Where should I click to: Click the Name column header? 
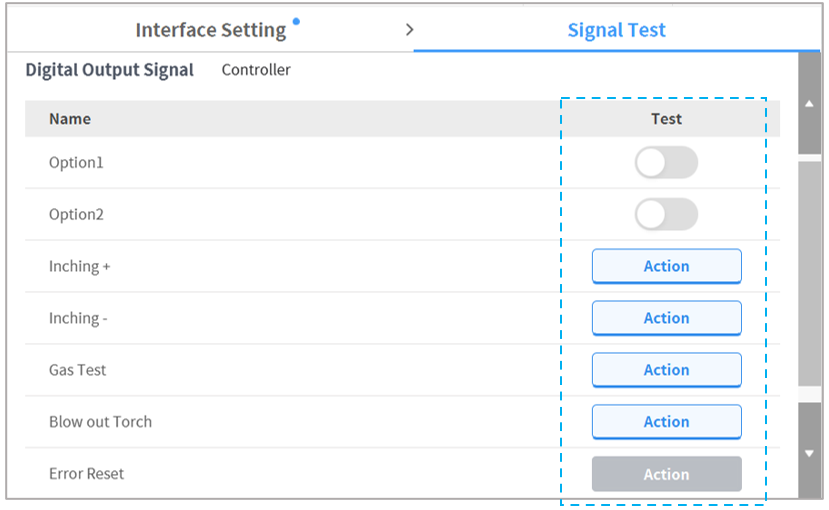click(70, 119)
